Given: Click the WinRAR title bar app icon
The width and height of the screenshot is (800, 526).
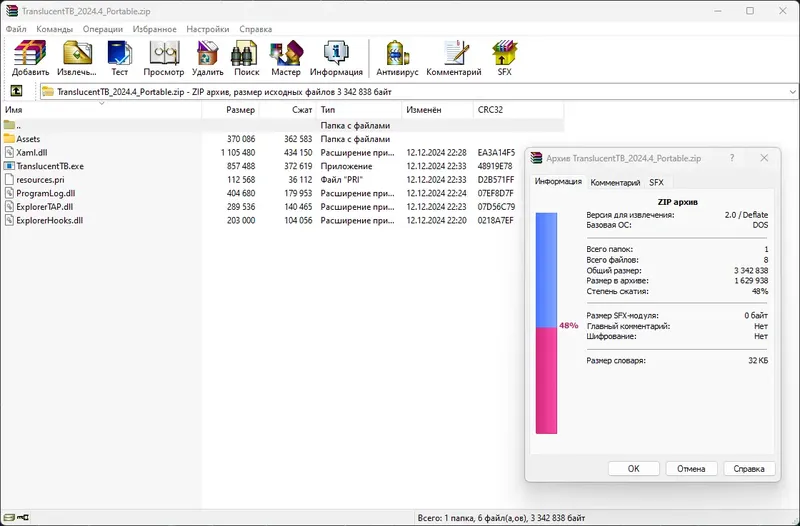Looking at the screenshot, I should [x=12, y=11].
